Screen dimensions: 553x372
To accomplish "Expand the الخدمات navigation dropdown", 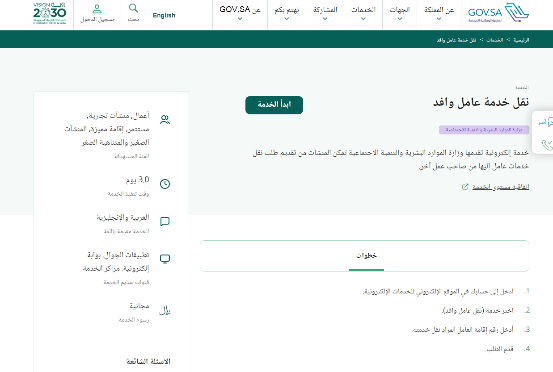I will pos(363,13).
